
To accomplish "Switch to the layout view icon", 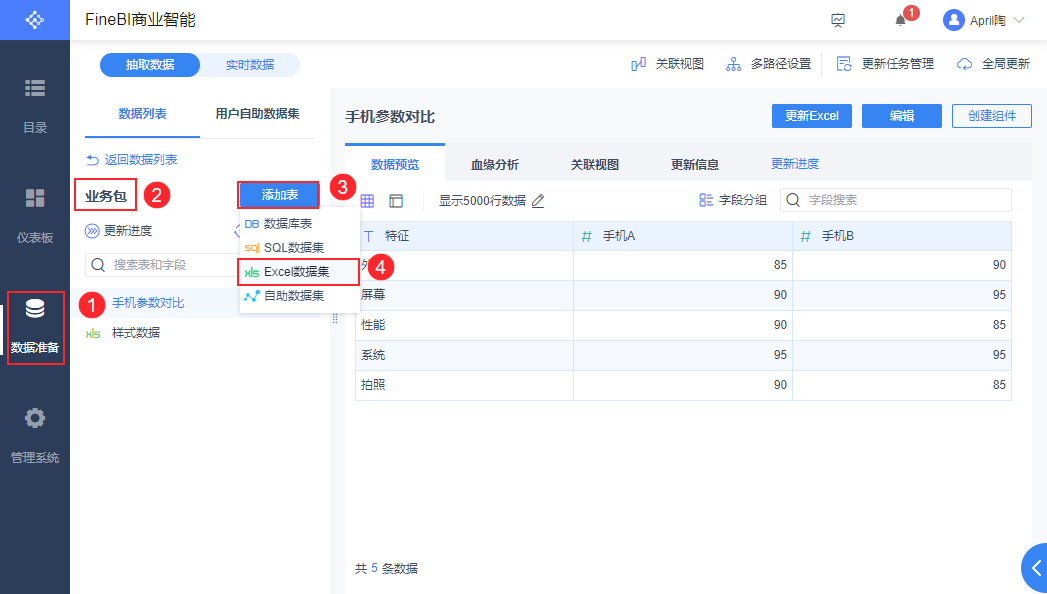I will (x=396, y=201).
